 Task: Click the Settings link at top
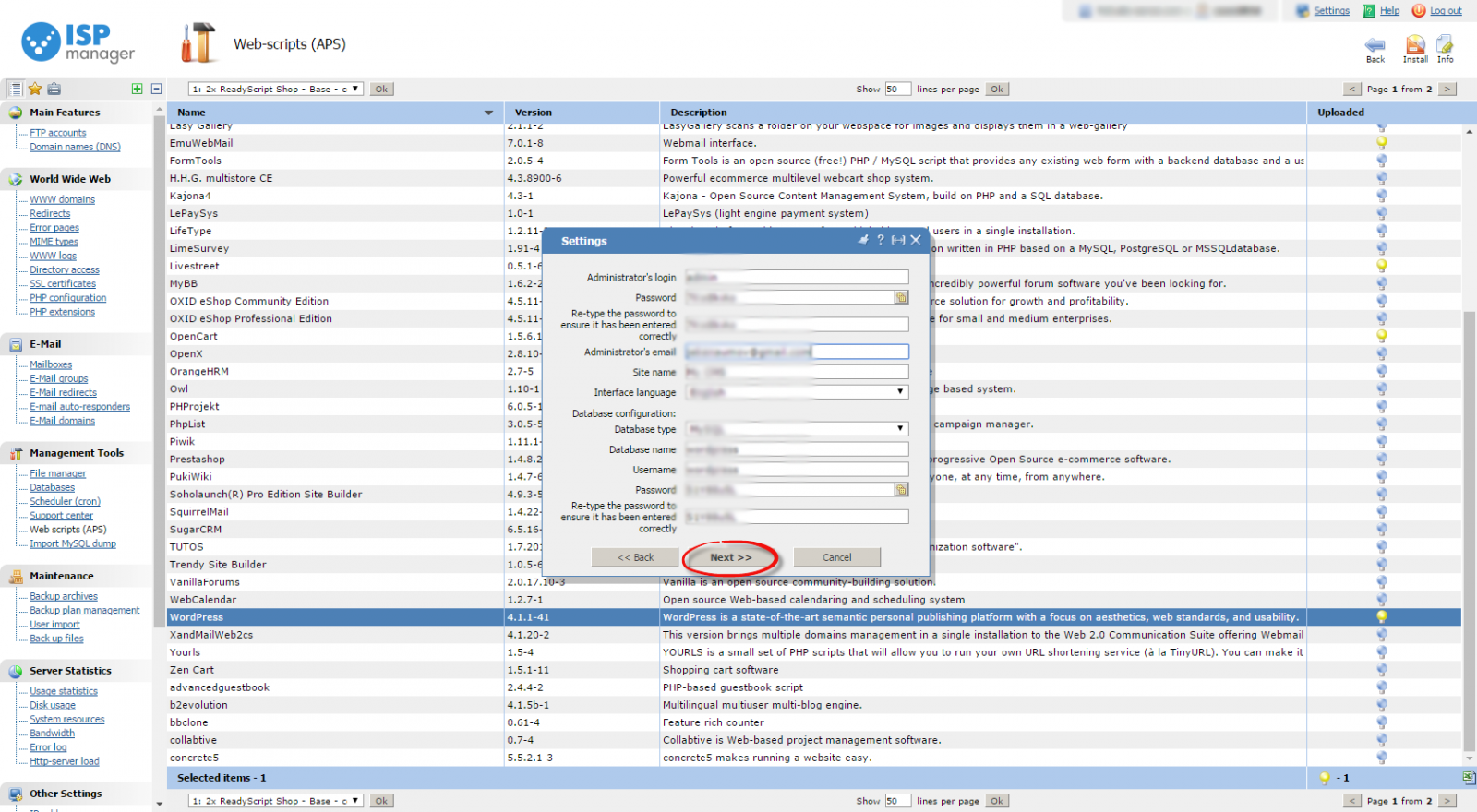point(1331,11)
